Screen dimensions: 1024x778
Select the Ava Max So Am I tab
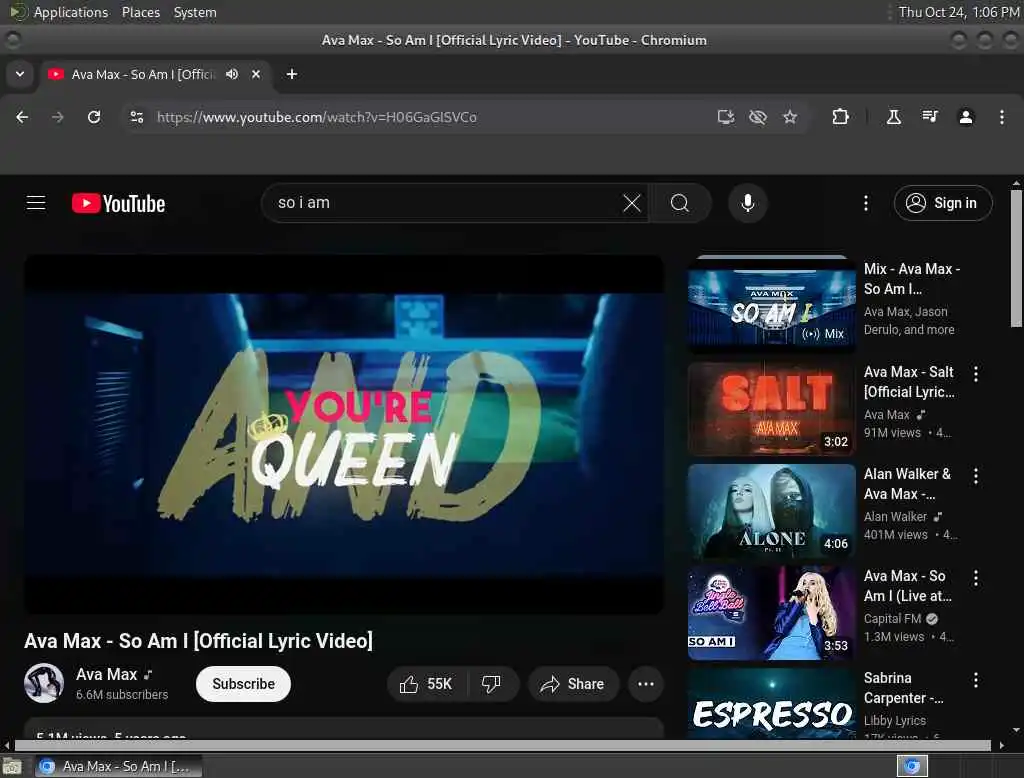point(142,74)
